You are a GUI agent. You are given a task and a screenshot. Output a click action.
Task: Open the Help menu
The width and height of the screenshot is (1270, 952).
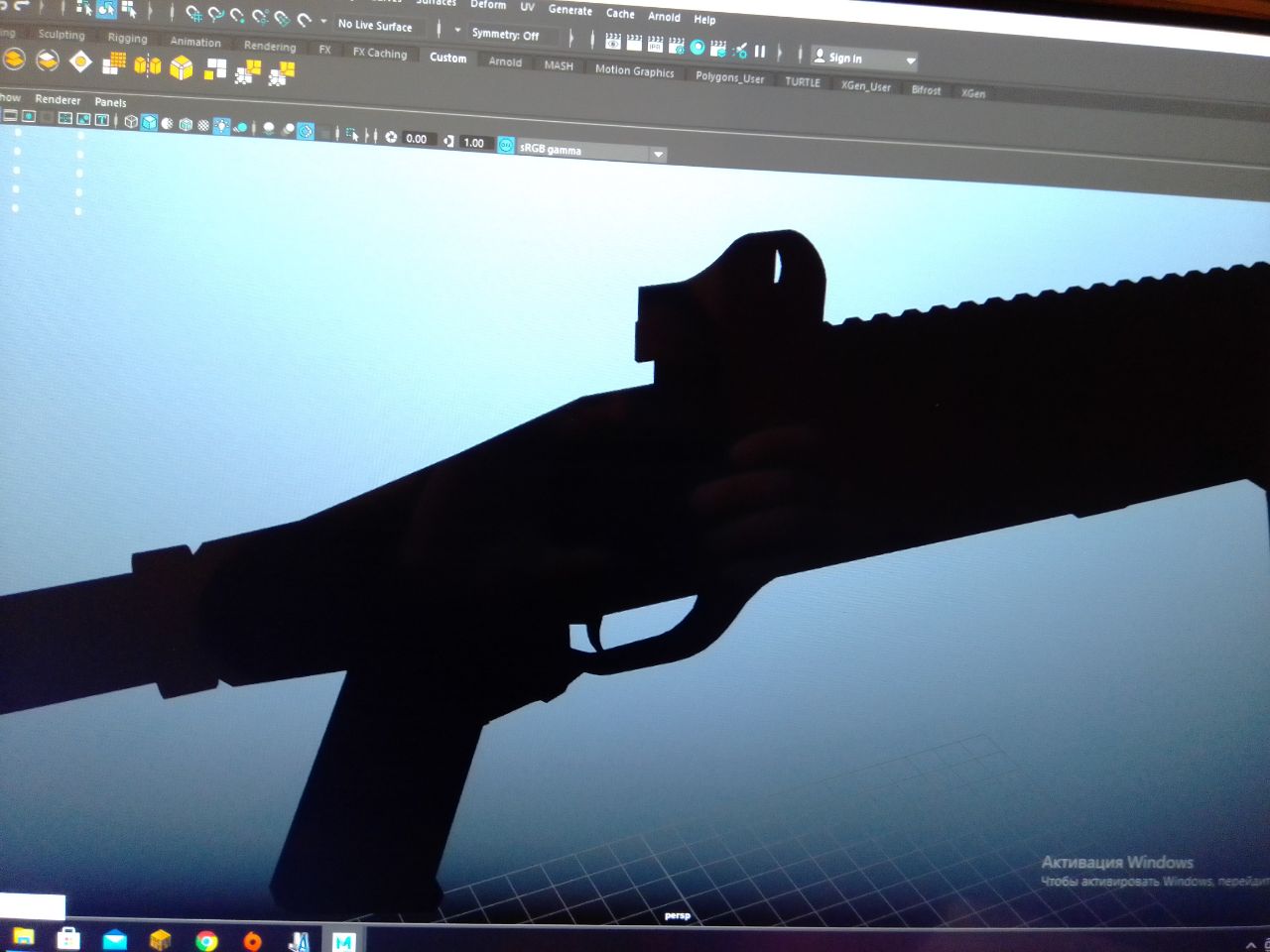704,19
